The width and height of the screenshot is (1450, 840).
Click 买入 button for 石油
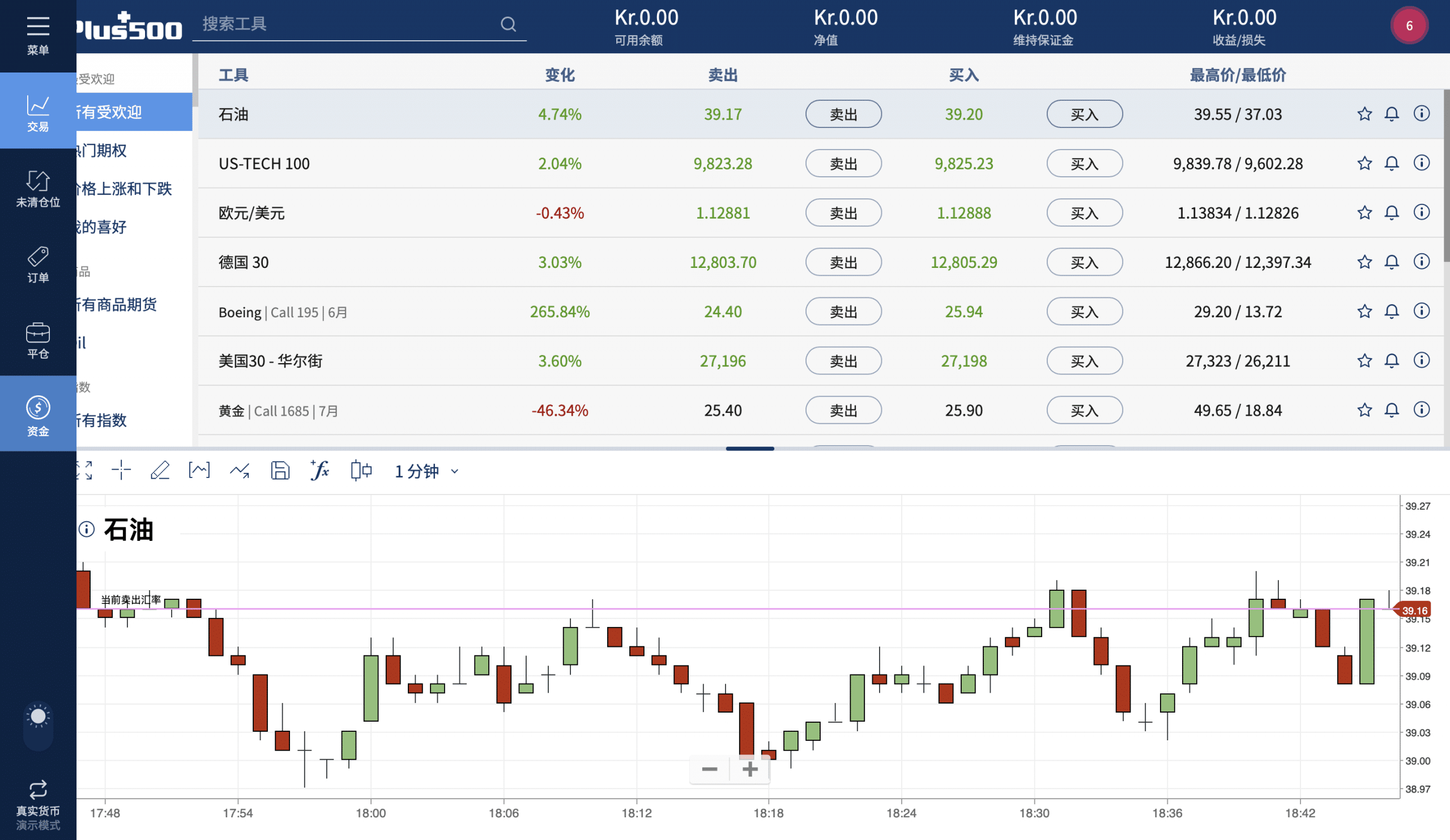point(1084,114)
